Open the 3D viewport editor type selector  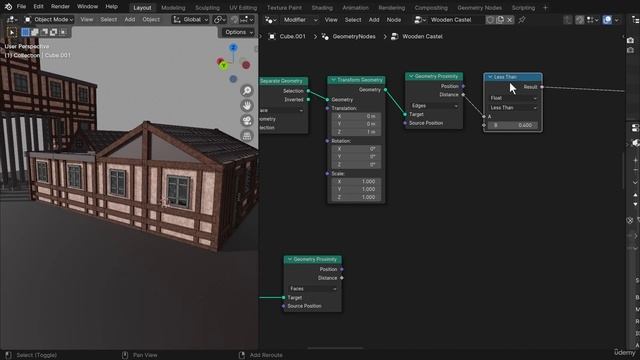tap(11, 20)
